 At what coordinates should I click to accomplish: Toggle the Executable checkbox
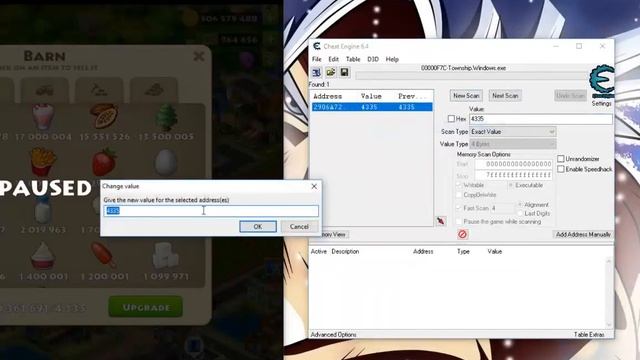pyautogui.click(x=511, y=185)
